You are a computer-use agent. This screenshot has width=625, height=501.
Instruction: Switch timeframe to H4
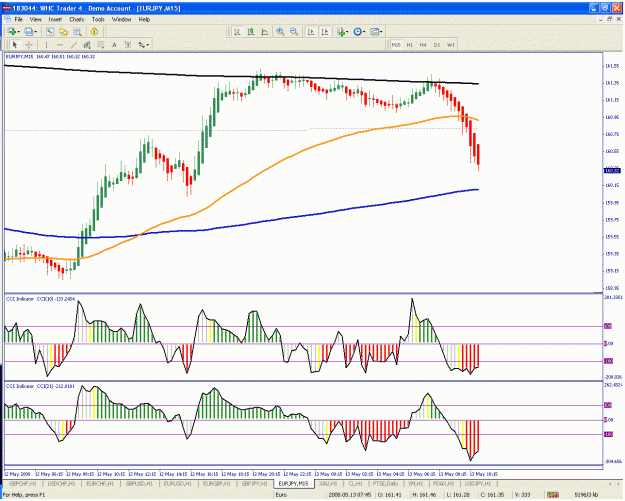click(423, 45)
